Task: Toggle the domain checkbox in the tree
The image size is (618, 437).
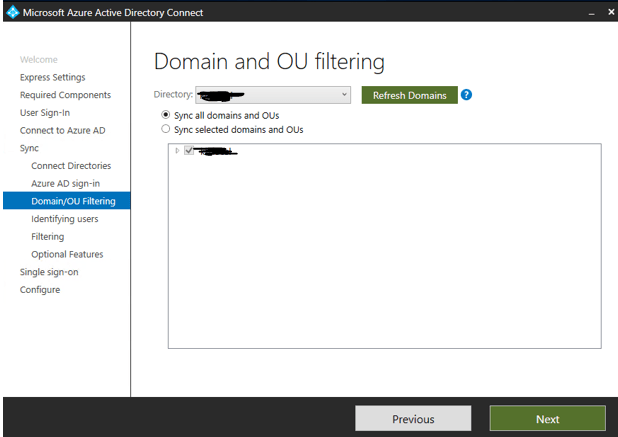Action: point(189,151)
